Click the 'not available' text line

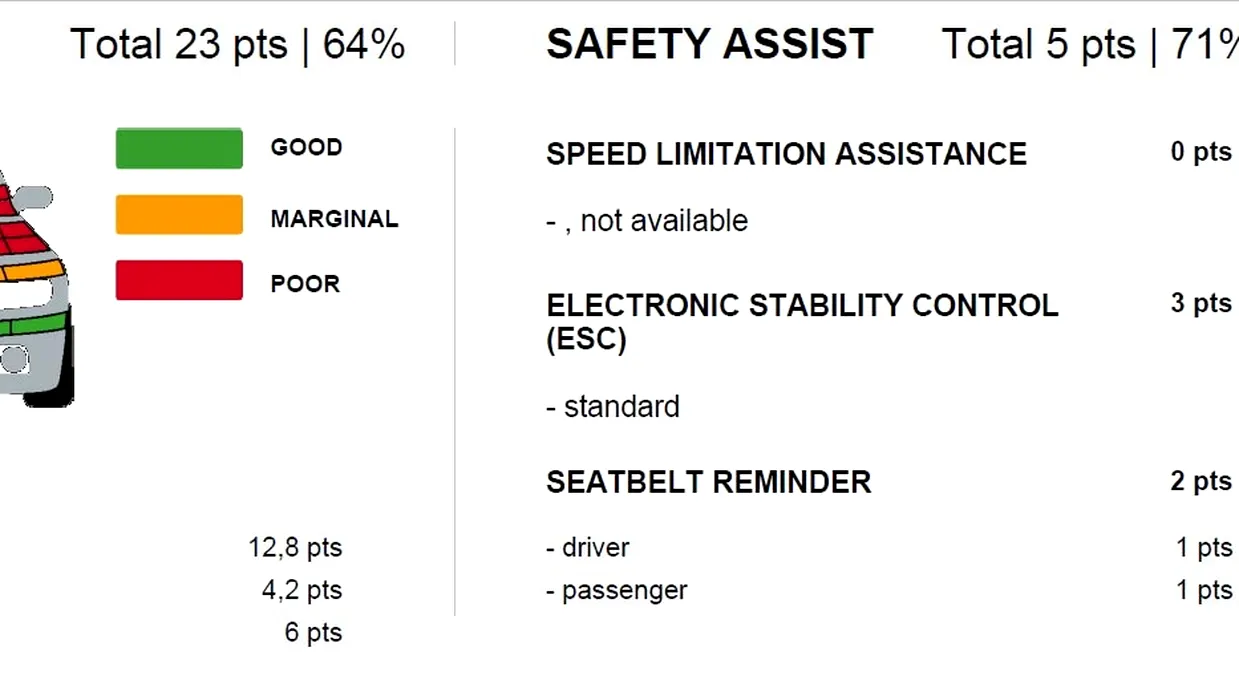[647, 220]
